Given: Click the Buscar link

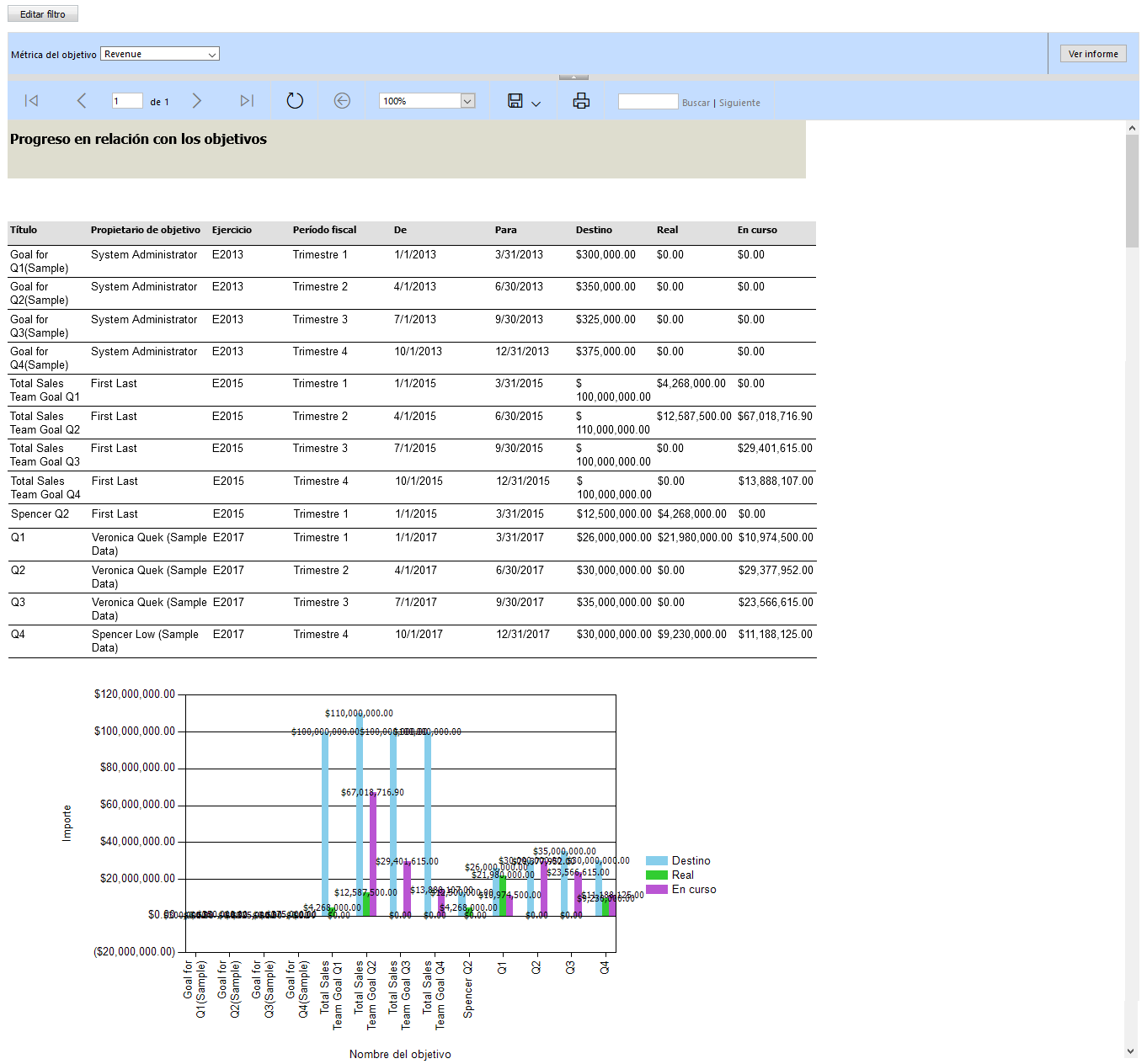Looking at the screenshot, I should click(x=696, y=103).
